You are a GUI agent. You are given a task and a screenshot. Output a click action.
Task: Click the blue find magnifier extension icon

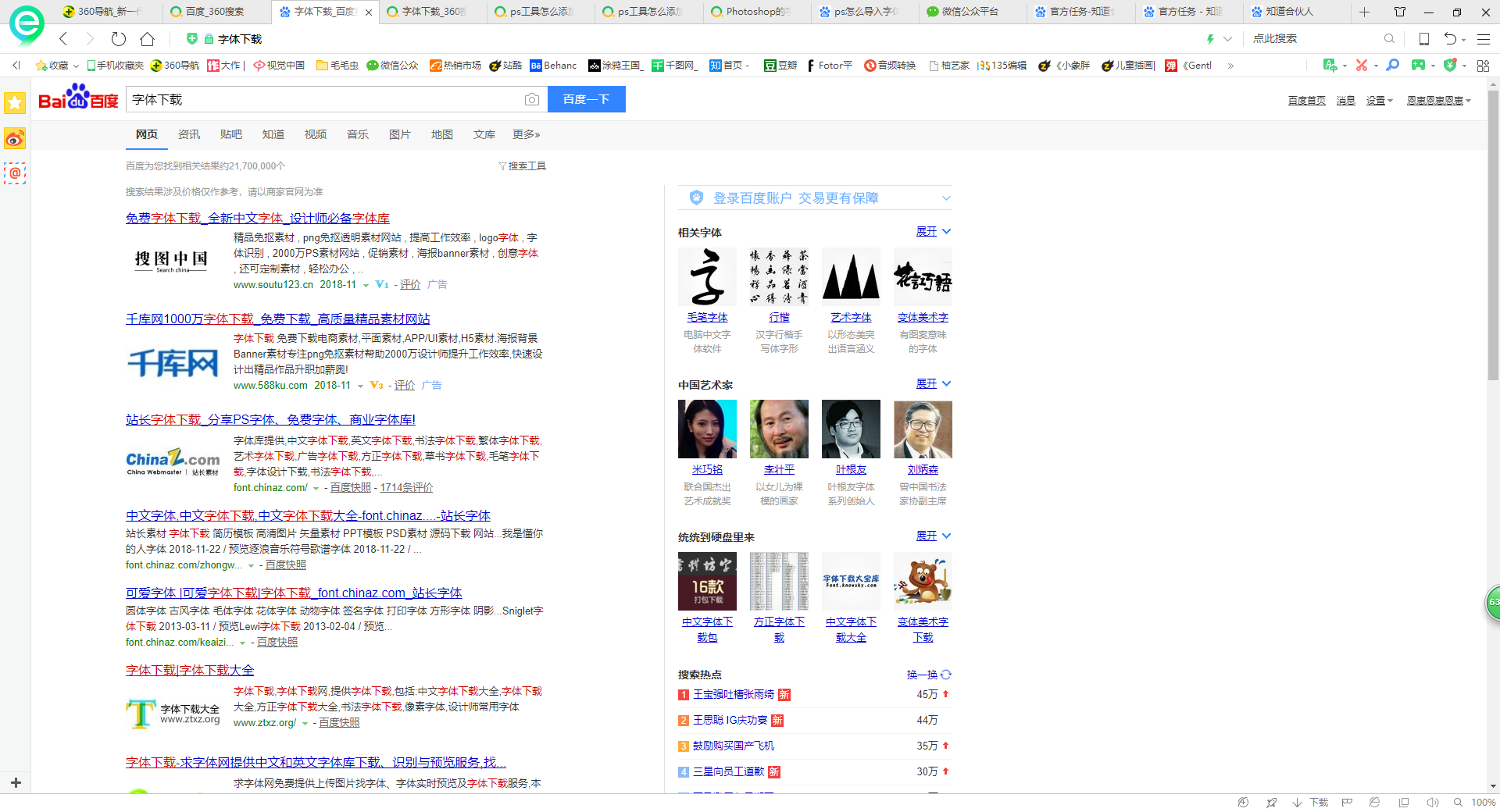tap(1392, 66)
